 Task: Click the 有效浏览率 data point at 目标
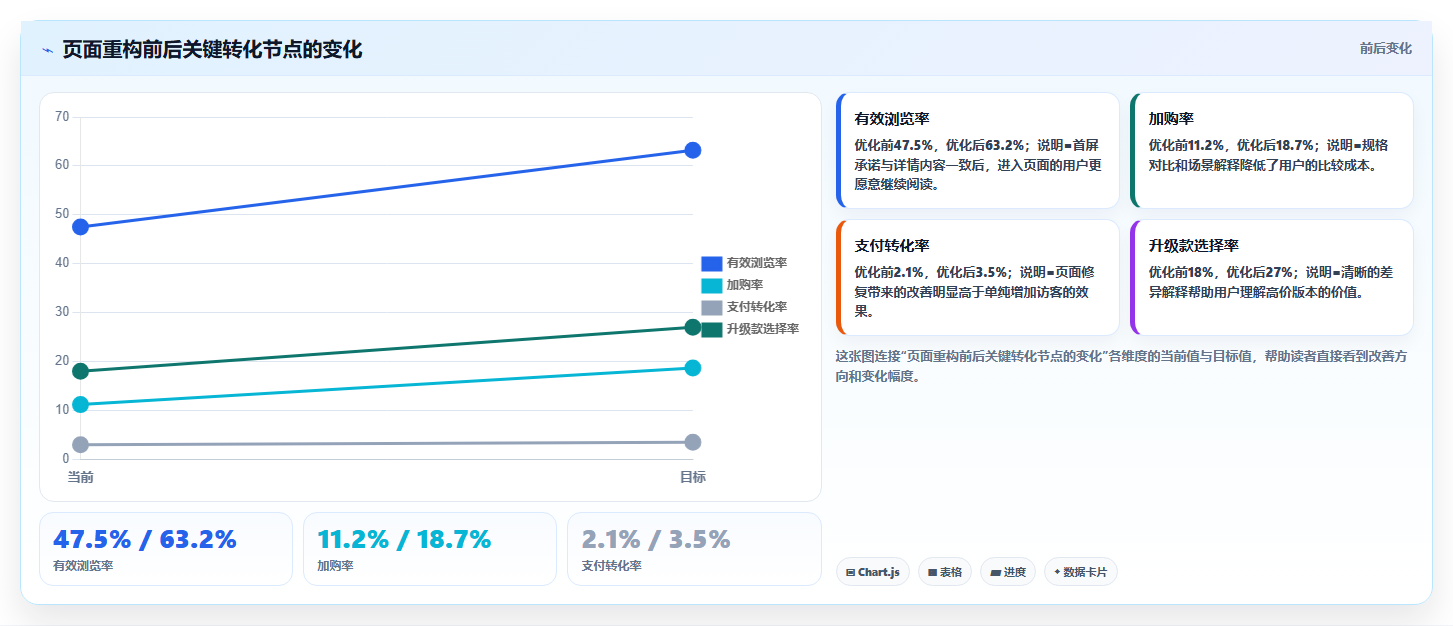coord(692,150)
